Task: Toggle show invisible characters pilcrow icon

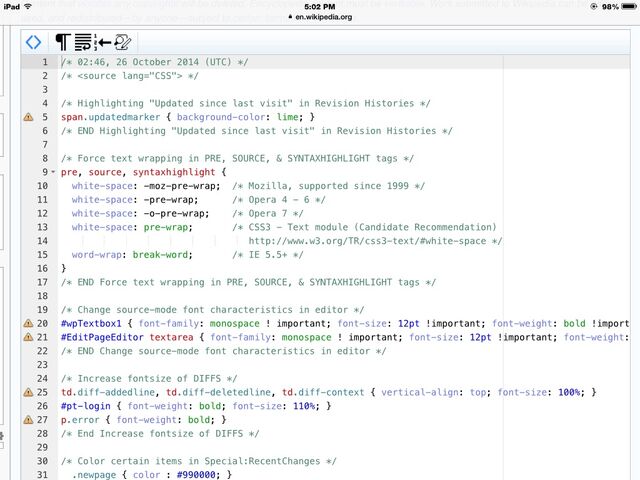Action: coord(63,42)
